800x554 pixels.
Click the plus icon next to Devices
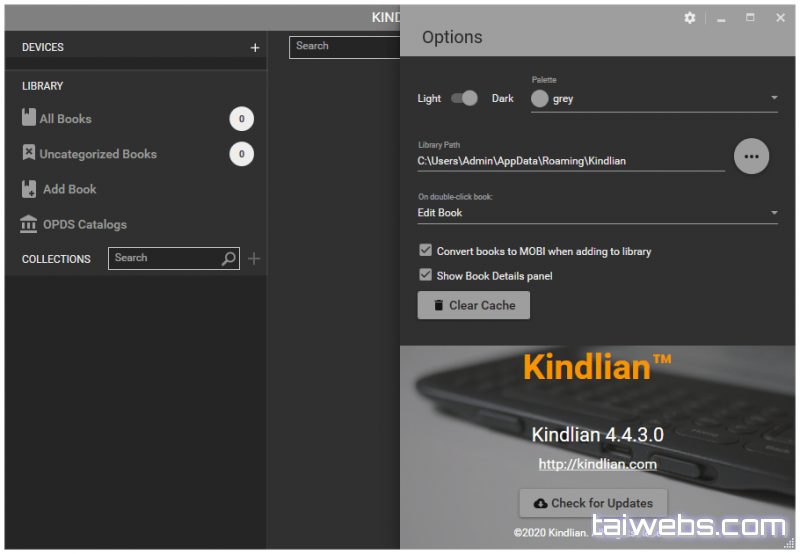pos(255,47)
